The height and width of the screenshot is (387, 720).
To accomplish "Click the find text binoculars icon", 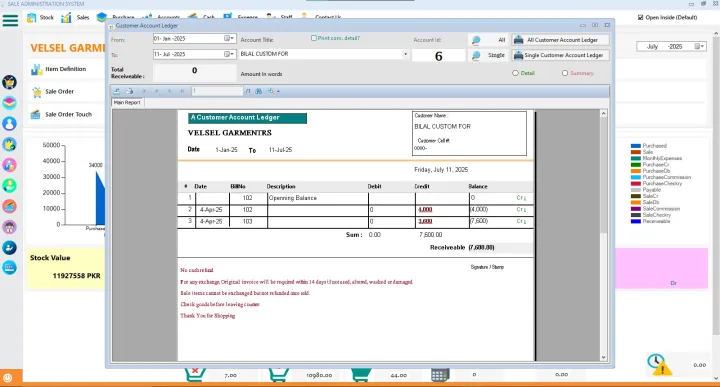I will pyautogui.click(x=259, y=91).
